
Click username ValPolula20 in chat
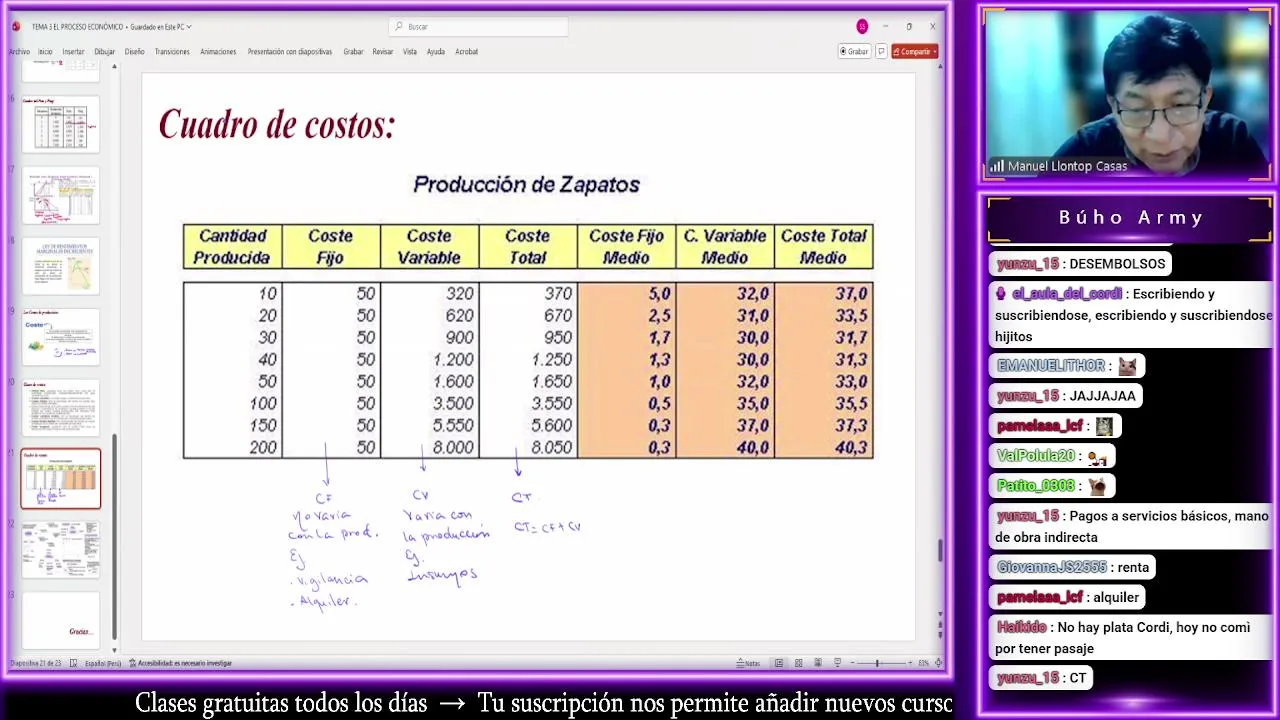point(1035,456)
